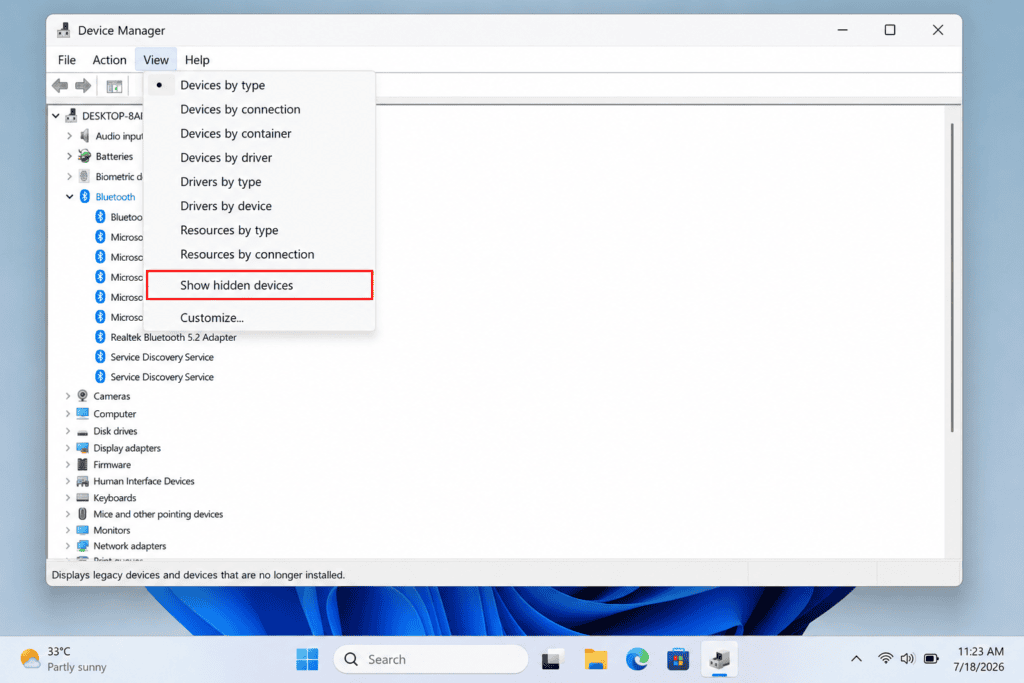Click the Audio inputs speaker icon
Viewport: 1024px width, 683px height.
tap(84, 136)
